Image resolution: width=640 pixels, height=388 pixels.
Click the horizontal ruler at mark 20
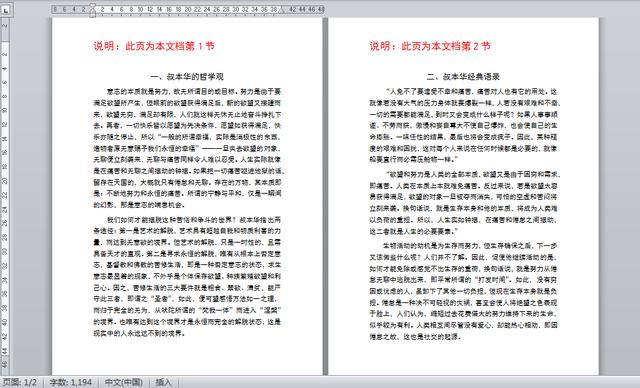tap(188, 9)
